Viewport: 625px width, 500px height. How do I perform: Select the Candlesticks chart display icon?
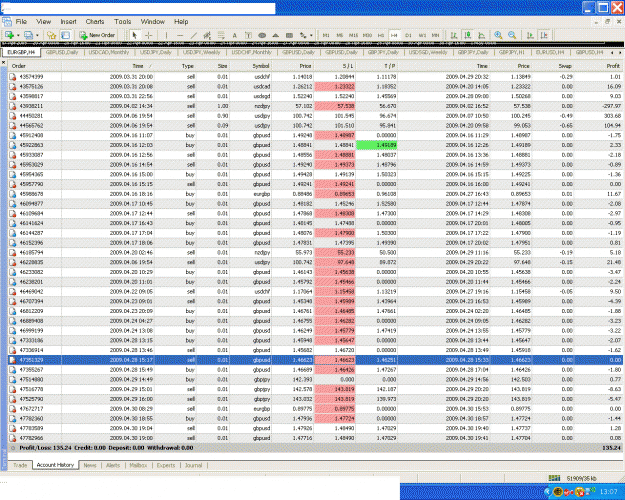coord(468,35)
